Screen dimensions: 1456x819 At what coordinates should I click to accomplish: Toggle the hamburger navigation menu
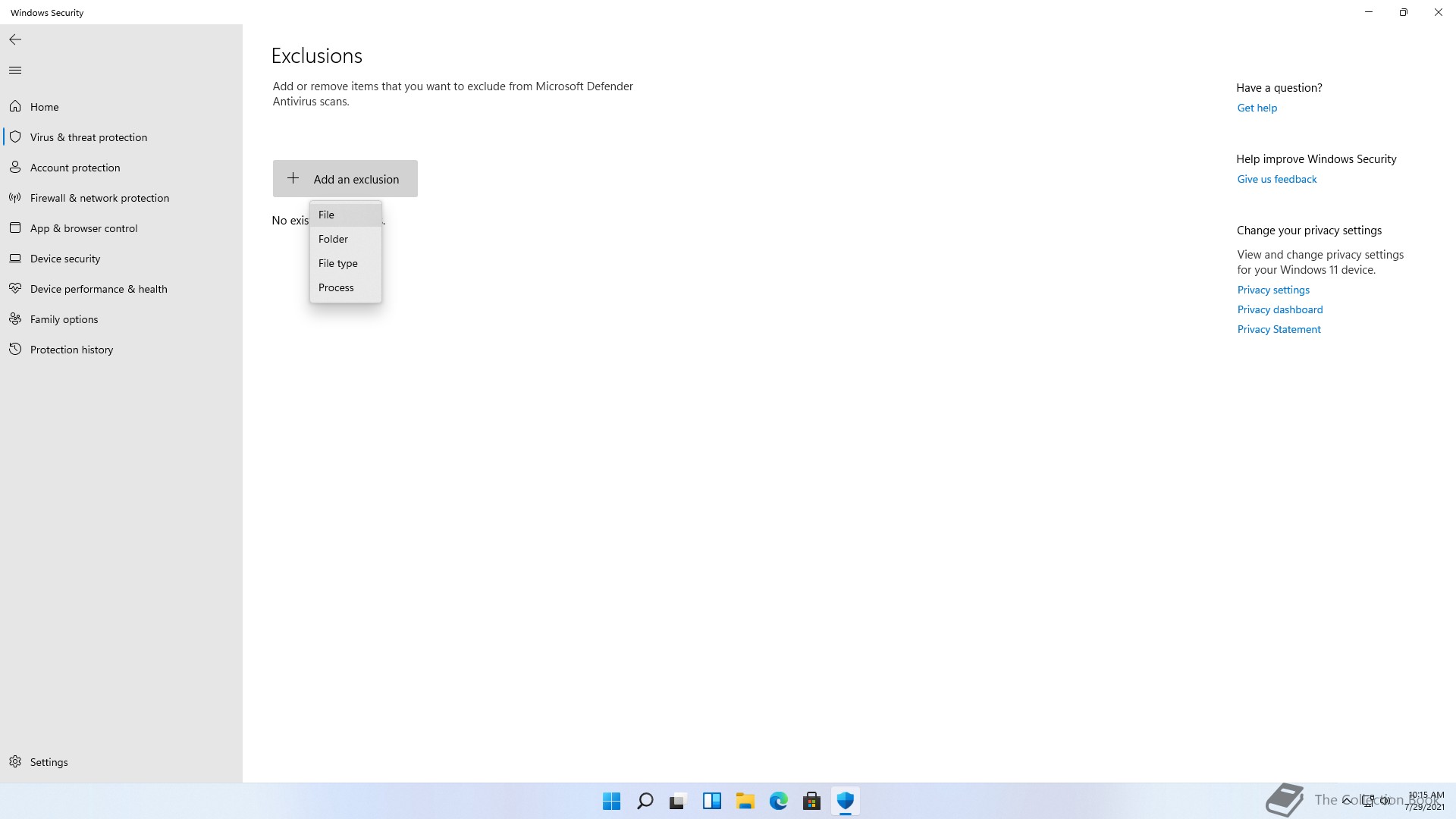pos(15,71)
